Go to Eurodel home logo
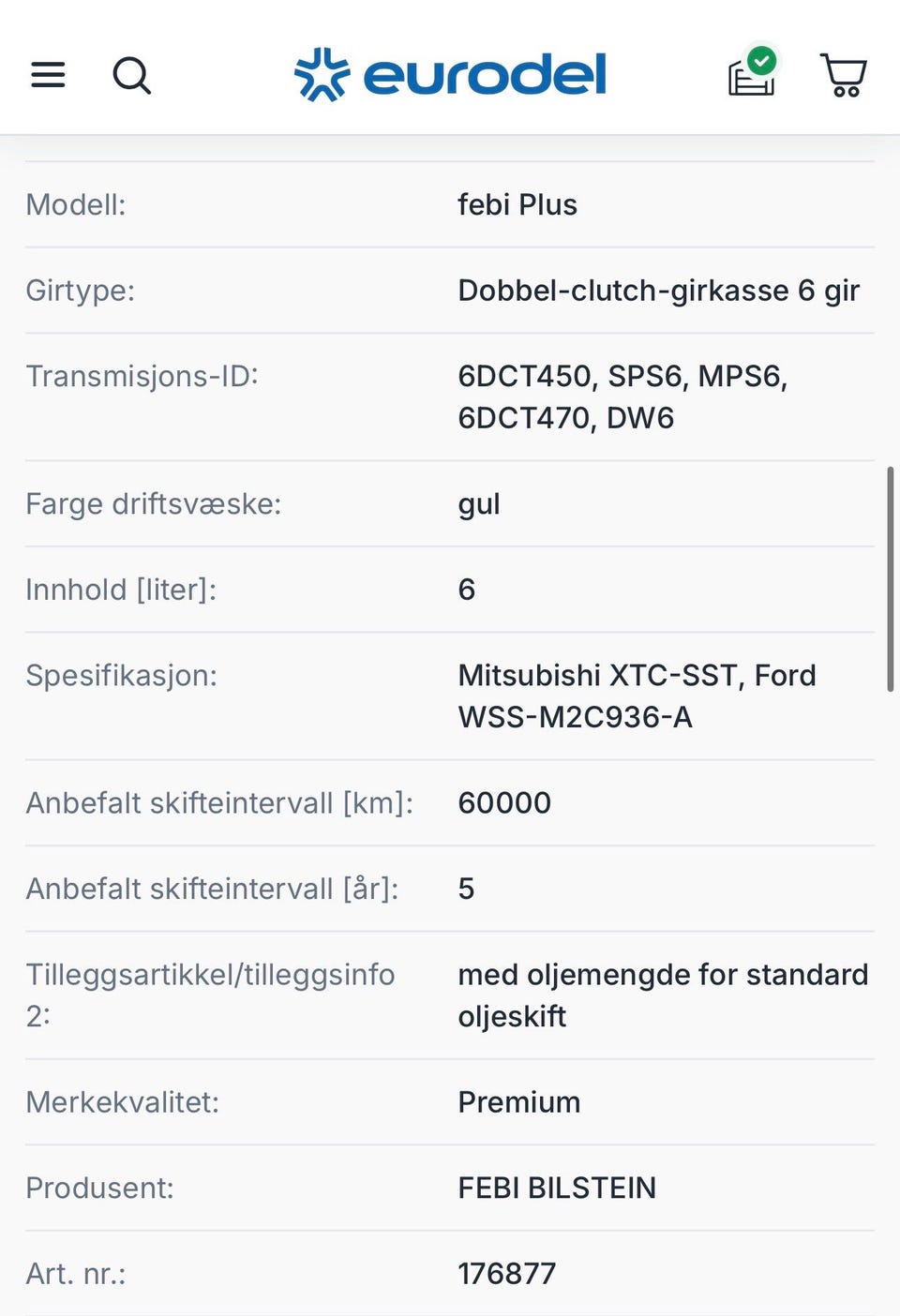This screenshot has height=1316, width=900. pos(450,75)
